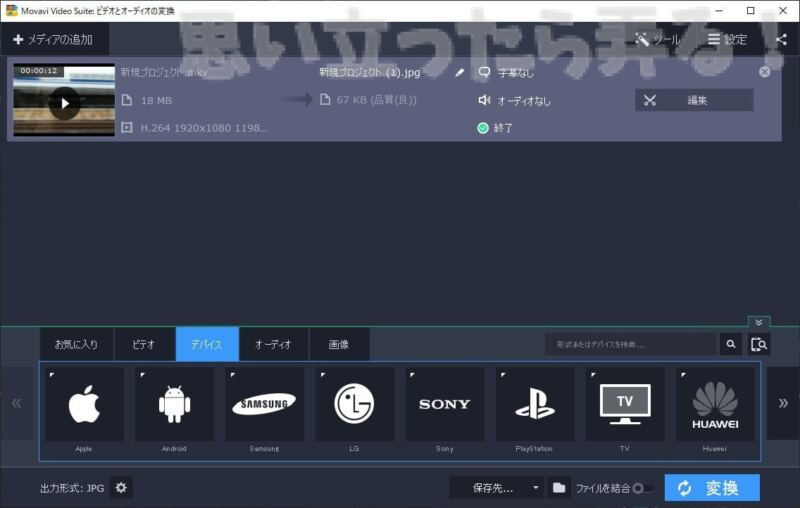Screen dimensions: 800x508
Task: Click the output filename 新規プロジェクト (1).jpg
Action: 369,72
